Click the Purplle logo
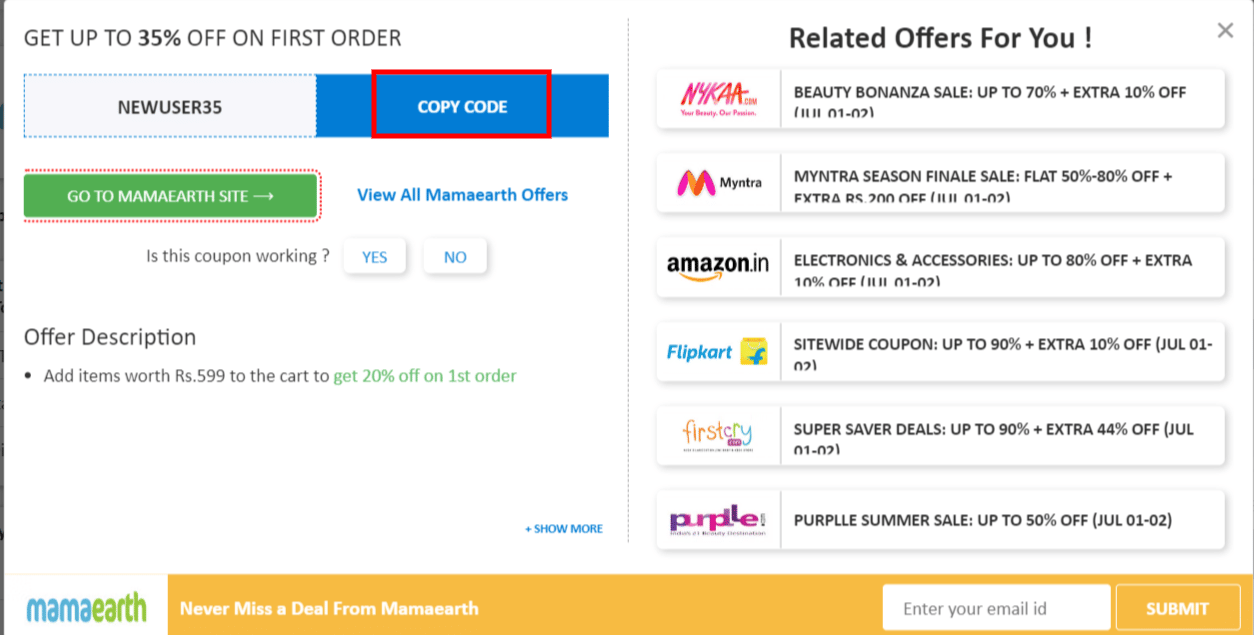The width and height of the screenshot is (1254, 635). (x=718, y=519)
